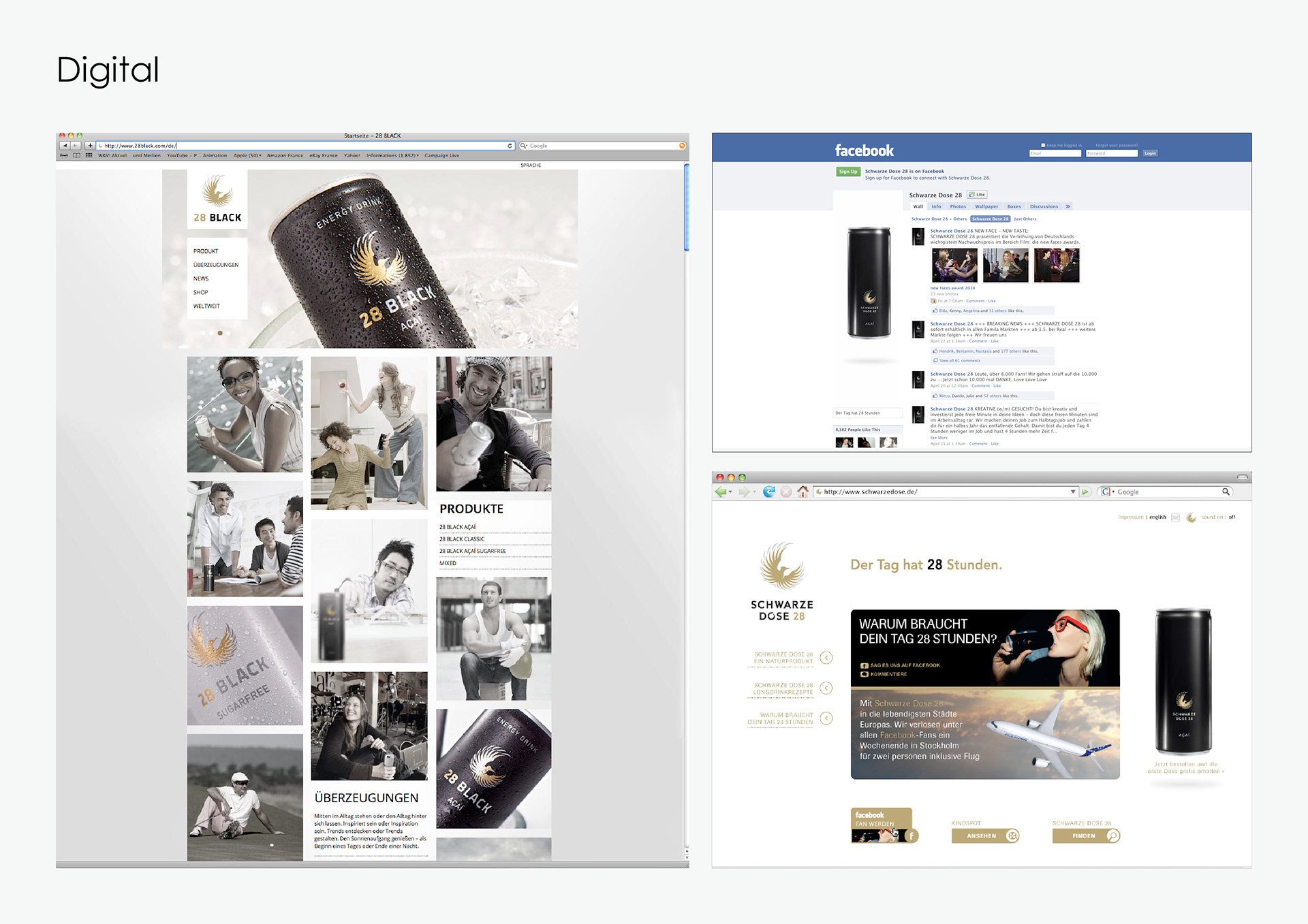This screenshot has height=924, width=1308.
Task: Switch to the Facebook Photos tab
Action: click(958, 206)
